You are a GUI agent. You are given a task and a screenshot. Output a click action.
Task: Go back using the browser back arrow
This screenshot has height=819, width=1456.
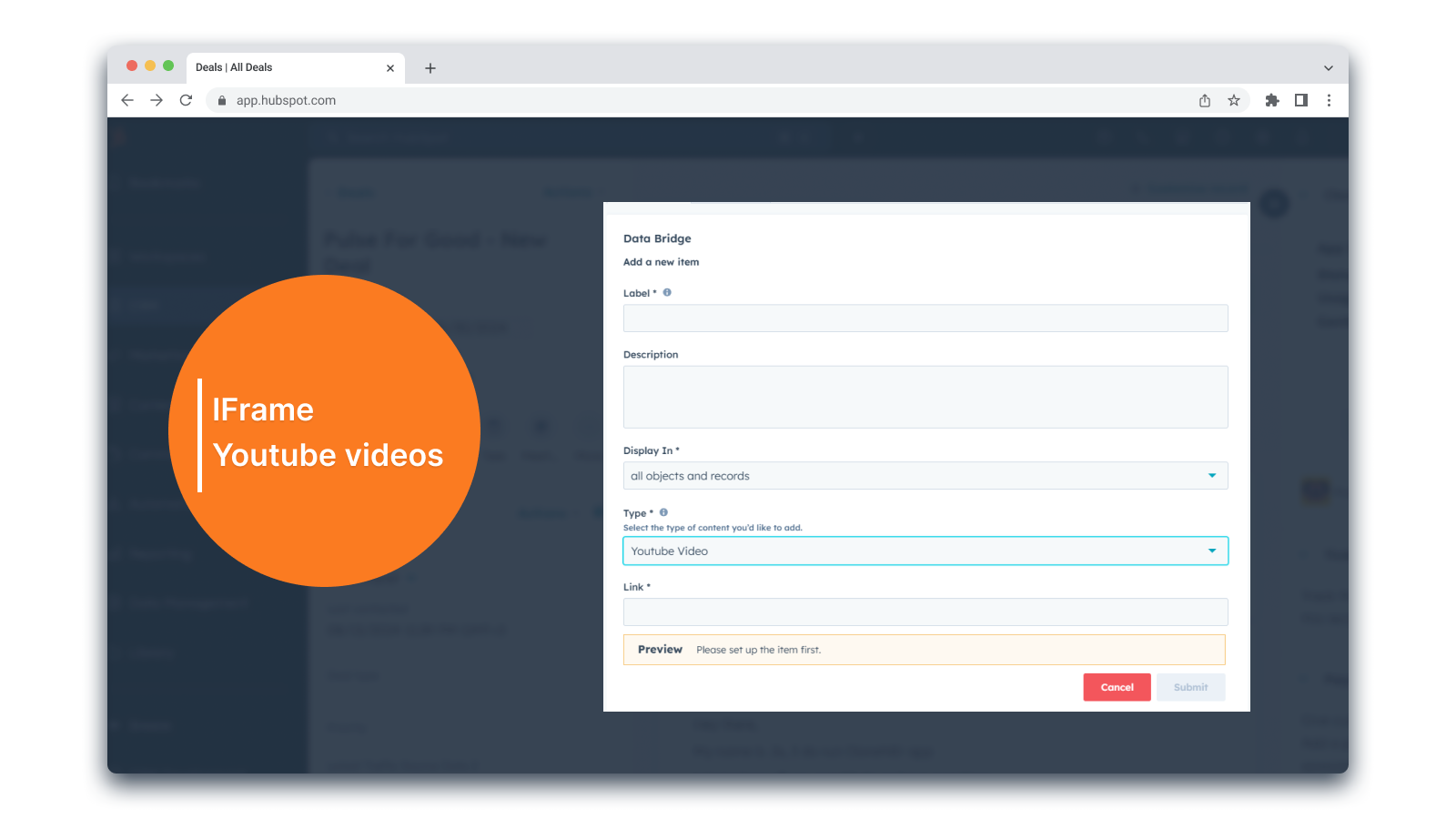(127, 100)
